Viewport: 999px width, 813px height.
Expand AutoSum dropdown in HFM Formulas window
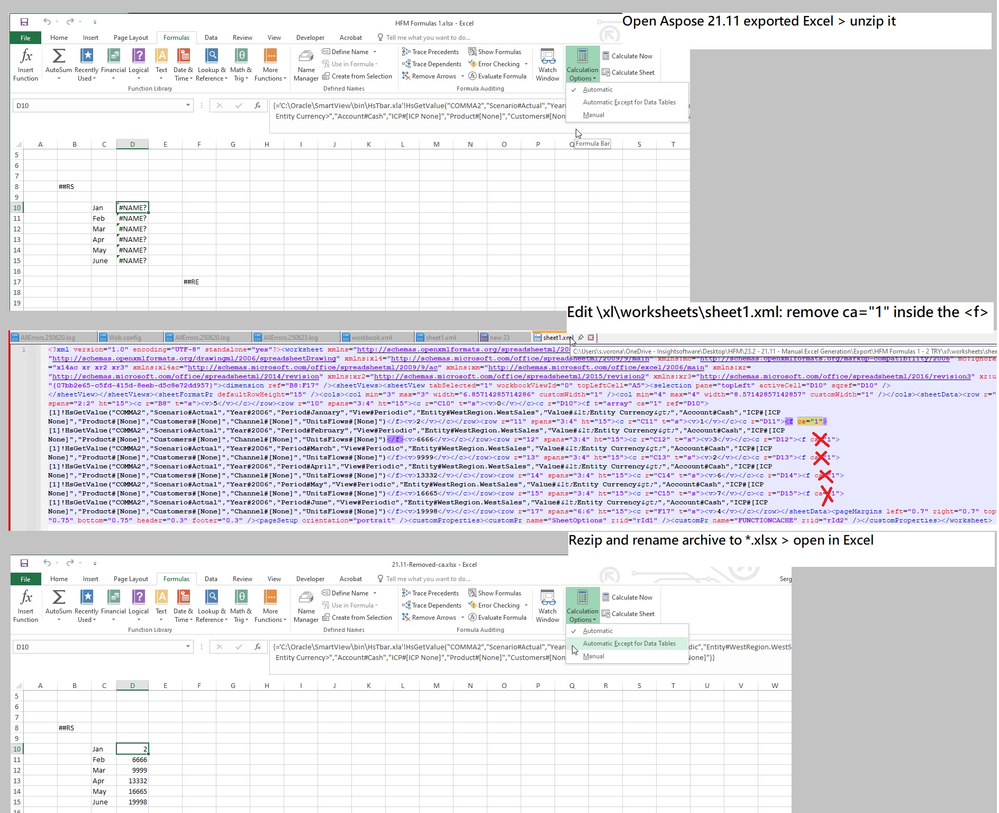[59, 78]
